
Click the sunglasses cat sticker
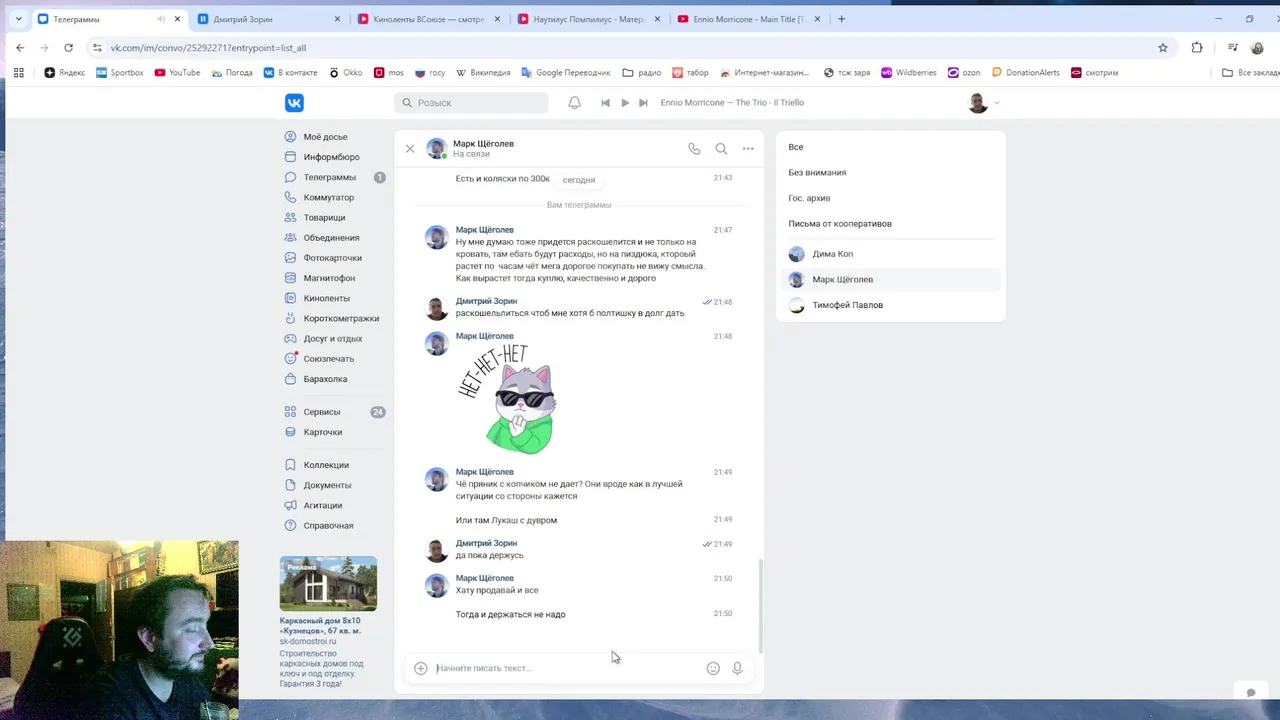tap(507, 400)
